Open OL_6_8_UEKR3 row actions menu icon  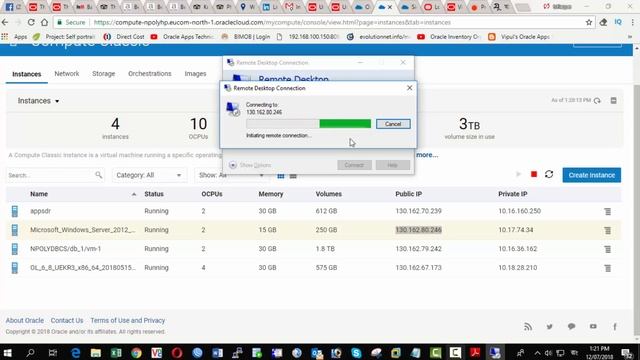607,268
